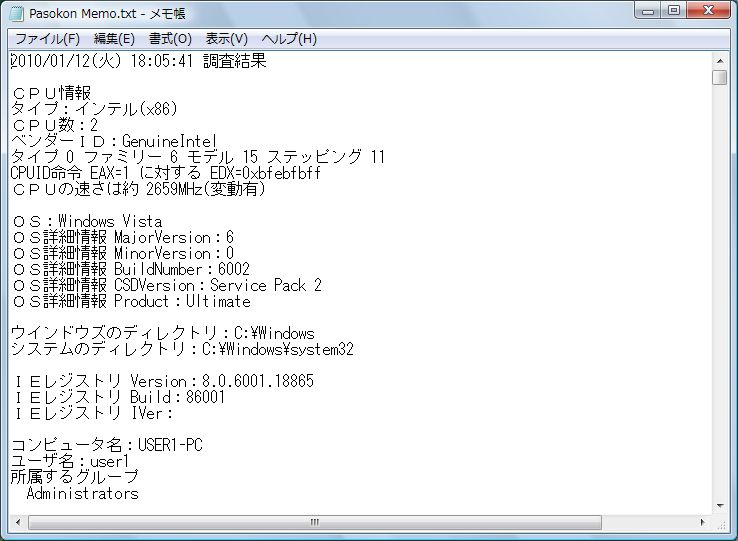Viewport: 738px width, 541px height.
Task: Click the 'ＩＥレジストリ Build：86001' line
Action: [x=119, y=397]
